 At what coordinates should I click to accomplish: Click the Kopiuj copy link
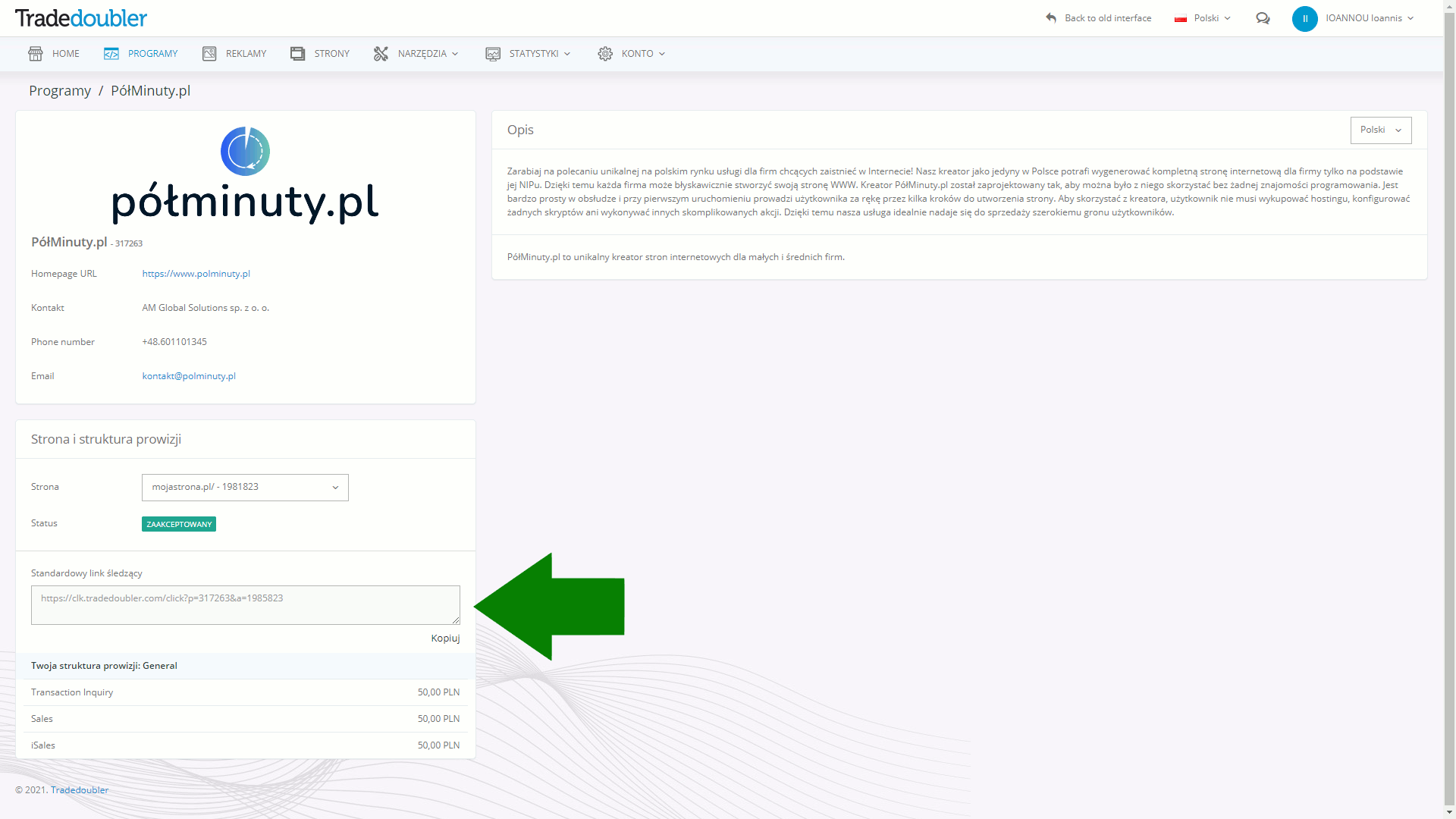445,639
